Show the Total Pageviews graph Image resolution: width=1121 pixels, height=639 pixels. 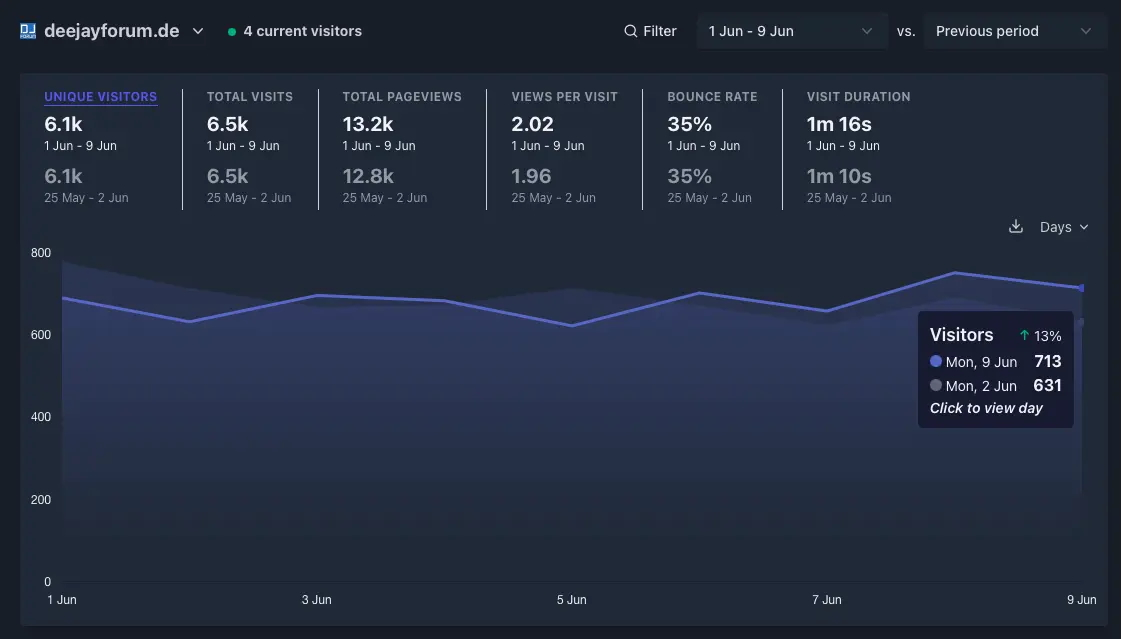[402, 97]
